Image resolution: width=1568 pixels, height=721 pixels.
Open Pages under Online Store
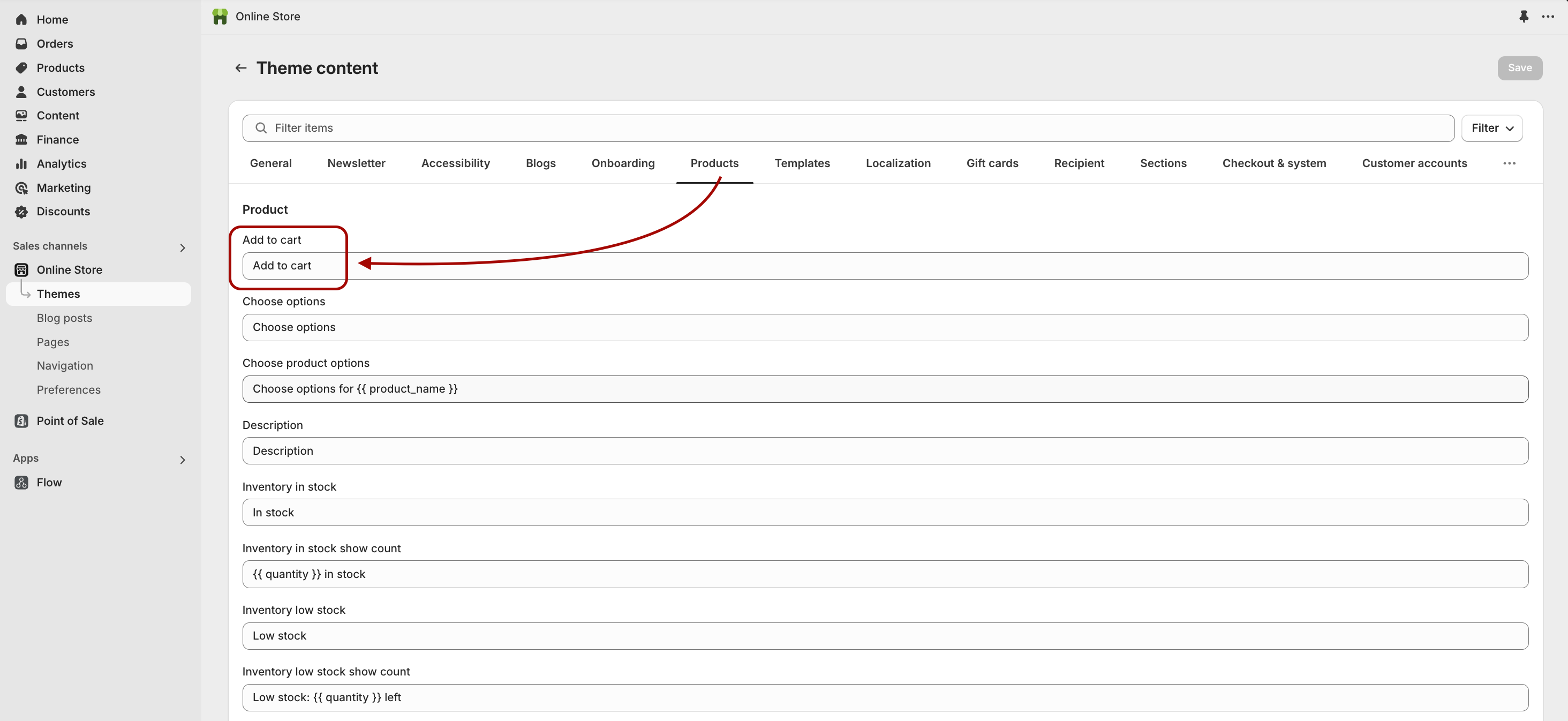coord(53,342)
